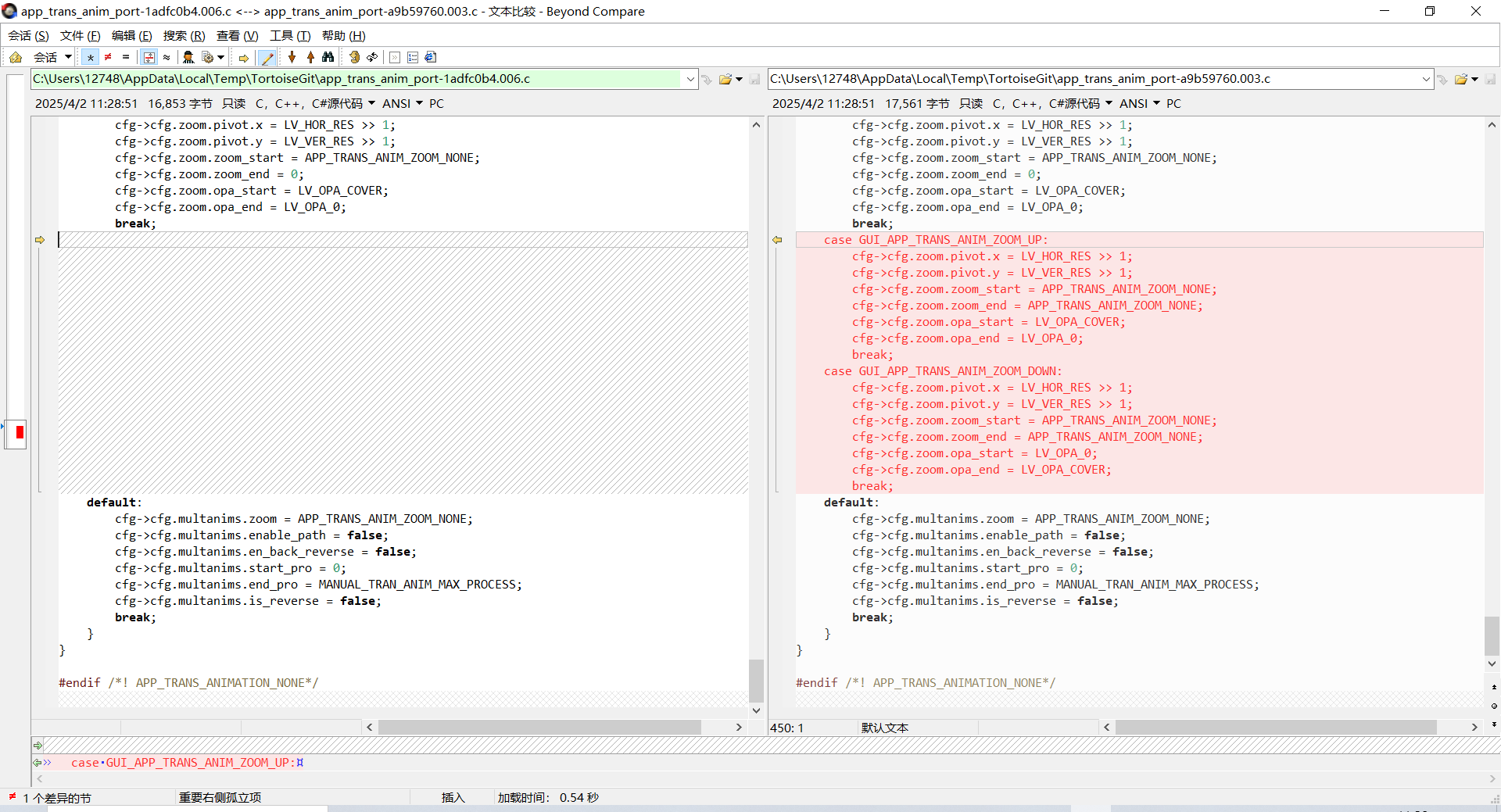Viewport: 1501px width, 812px height.
Task: Toggle Show Same lines filter
Action: 126,57
